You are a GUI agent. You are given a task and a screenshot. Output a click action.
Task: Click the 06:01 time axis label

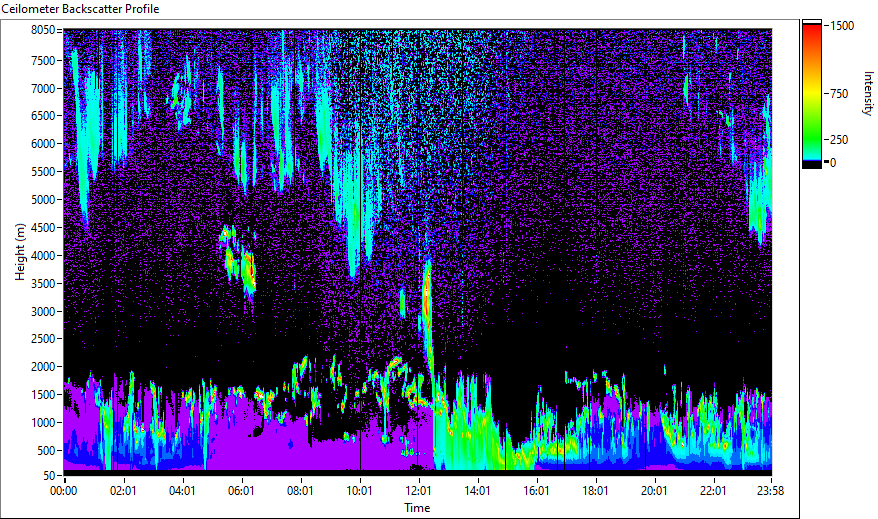click(241, 491)
